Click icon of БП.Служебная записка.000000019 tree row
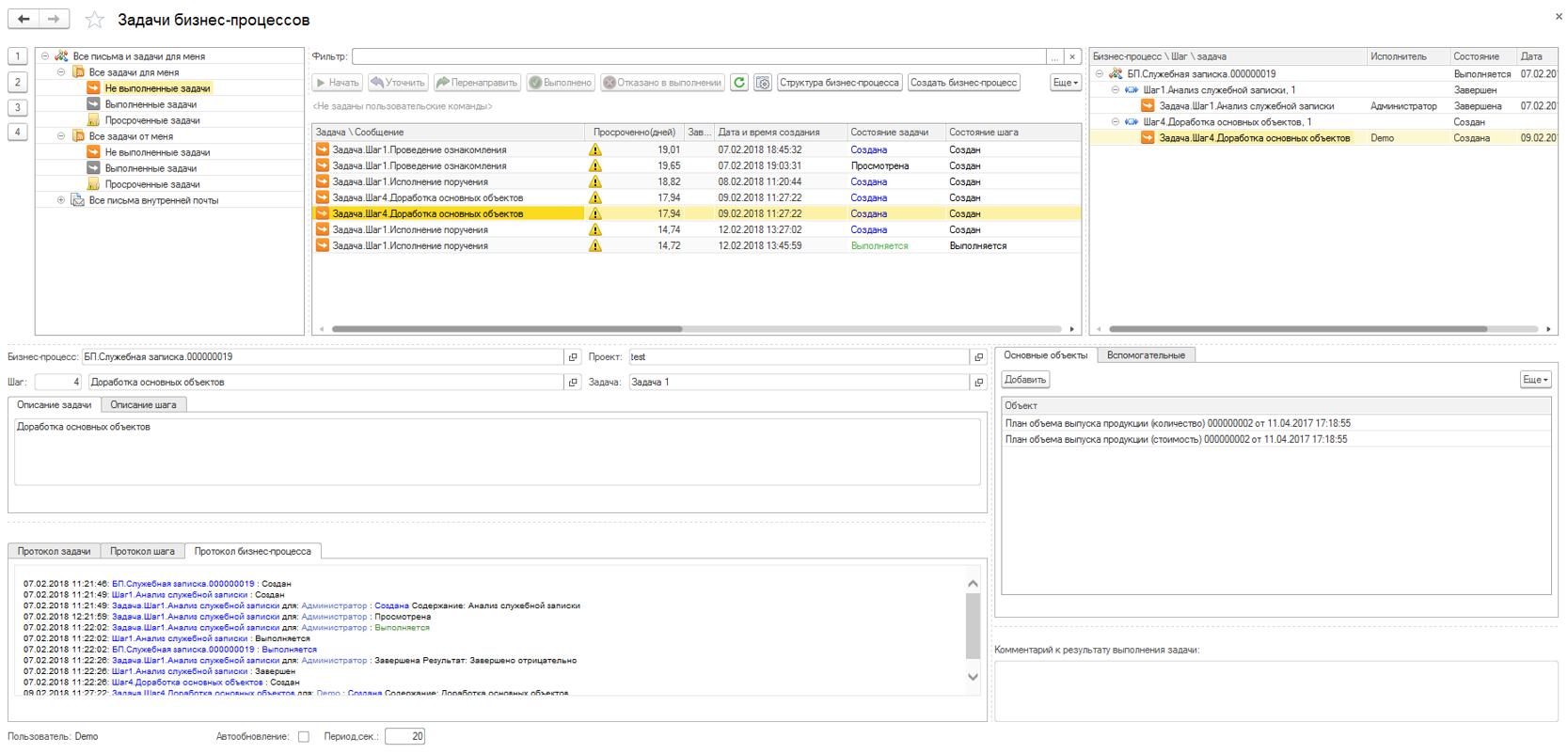The image size is (1568, 754). click(x=1116, y=73)
